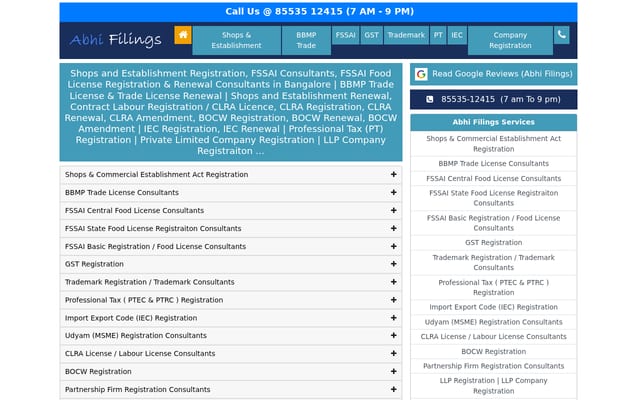Expand BOCW Registration plus icon
This screenshot has width=640, height=400.
(x=393, y=371)
